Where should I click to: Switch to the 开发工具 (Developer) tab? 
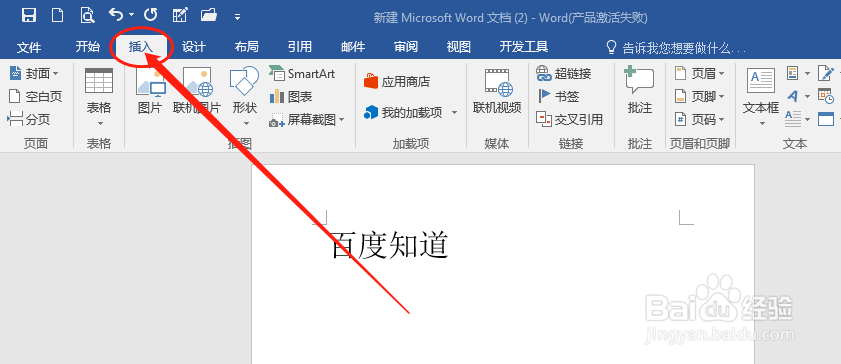point(524,47)
